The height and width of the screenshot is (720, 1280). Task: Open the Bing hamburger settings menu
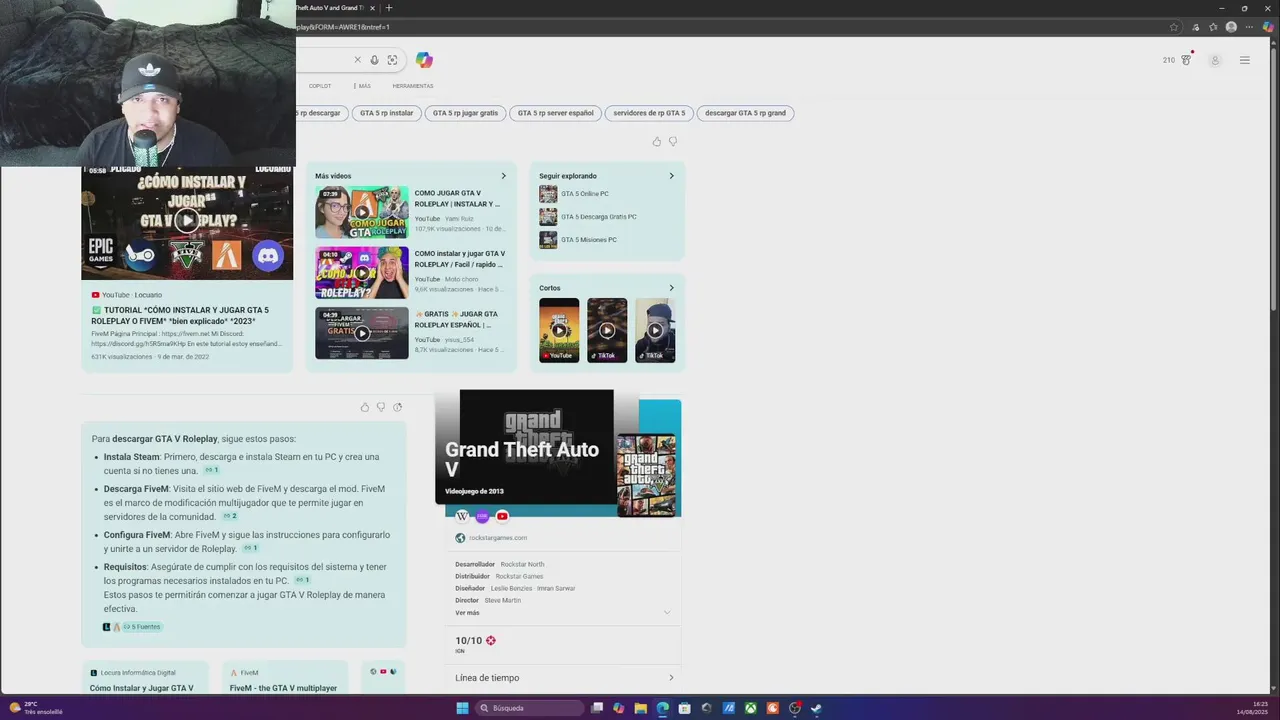point(1245,60)
